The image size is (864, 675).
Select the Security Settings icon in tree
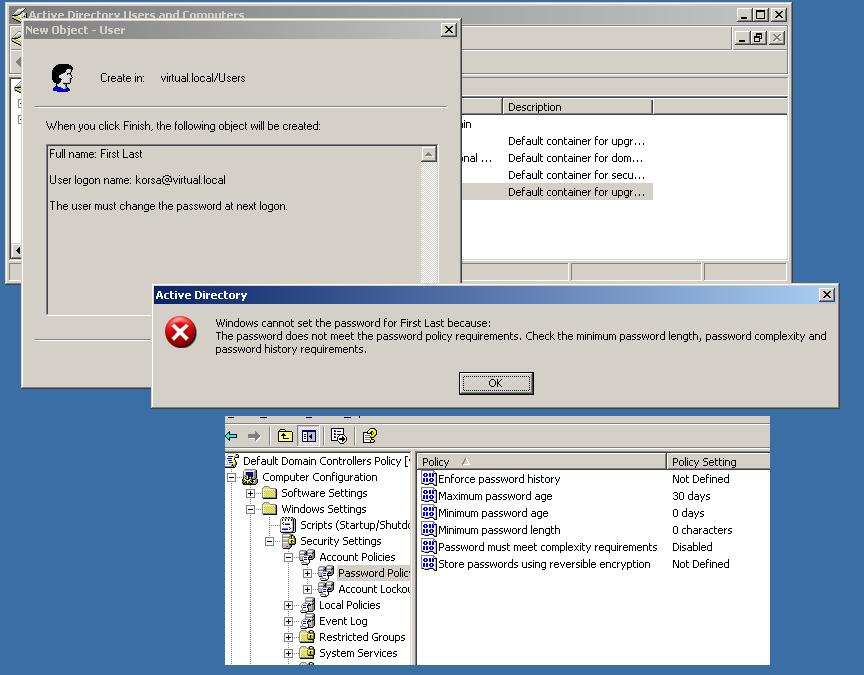click(289, 541)
